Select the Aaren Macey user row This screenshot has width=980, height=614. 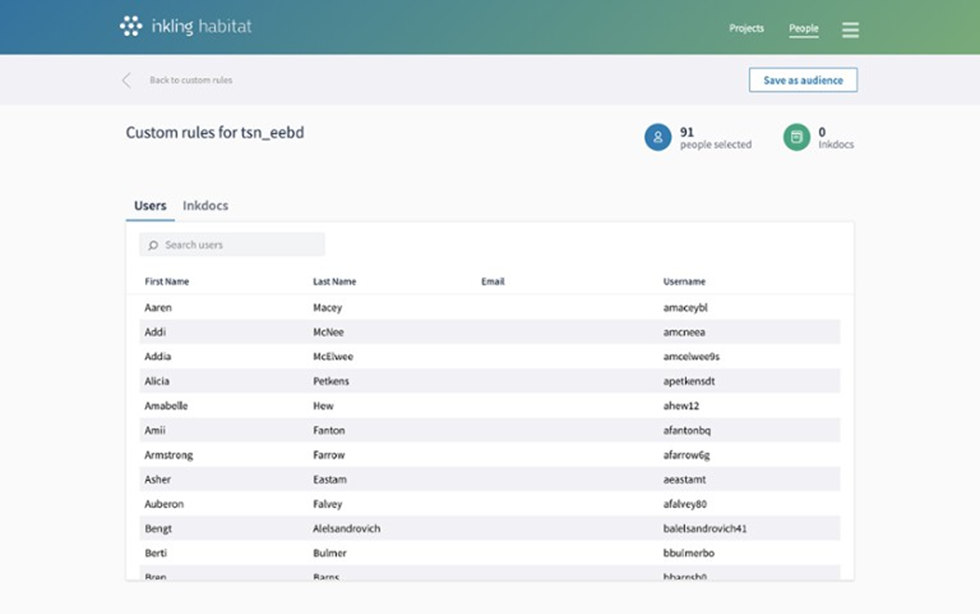pyautogui.click(x=489, y=308)
